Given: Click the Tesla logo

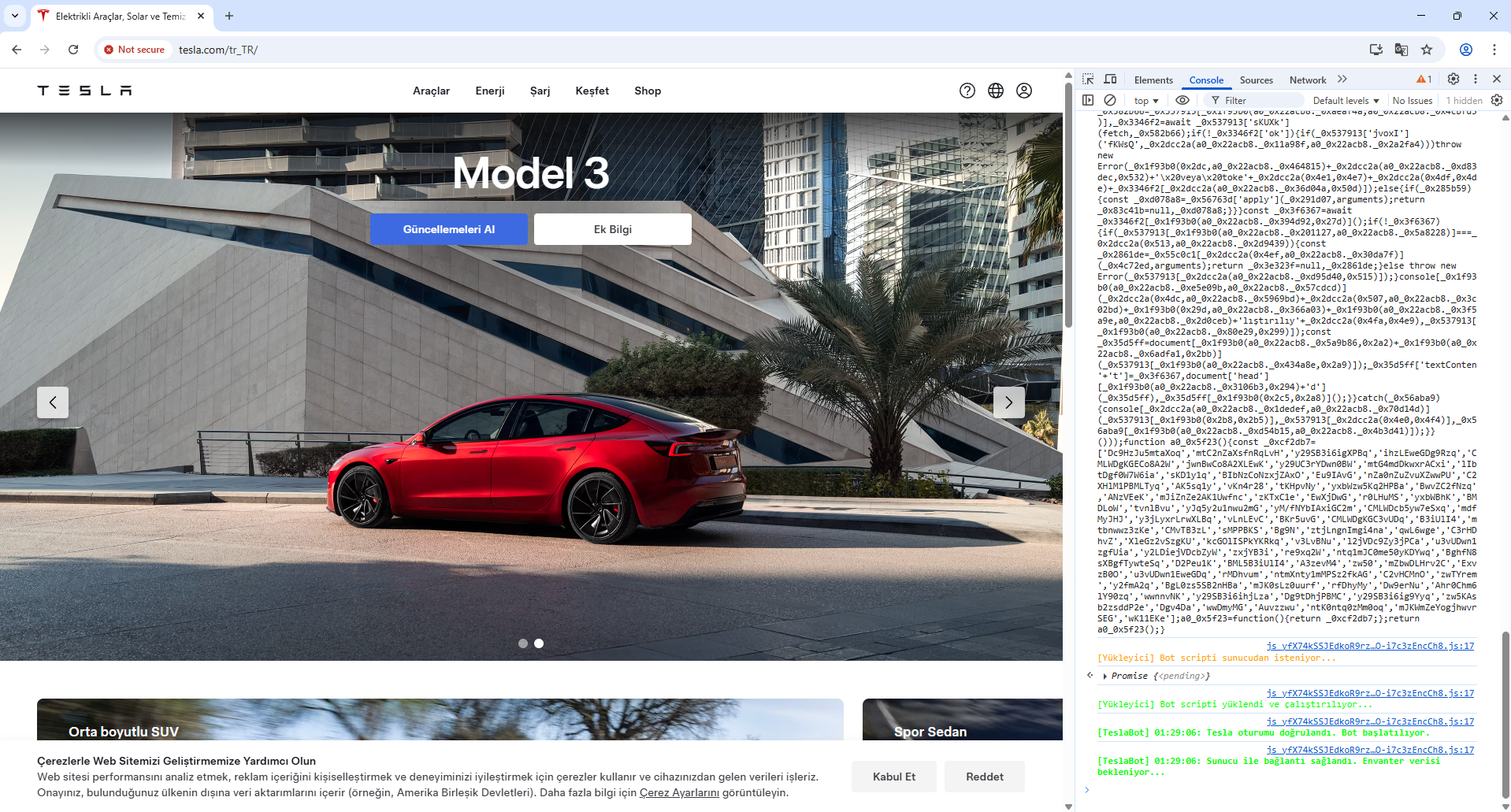Looking at the screenshot, I should pyautogui.click(x=84, y=91).
